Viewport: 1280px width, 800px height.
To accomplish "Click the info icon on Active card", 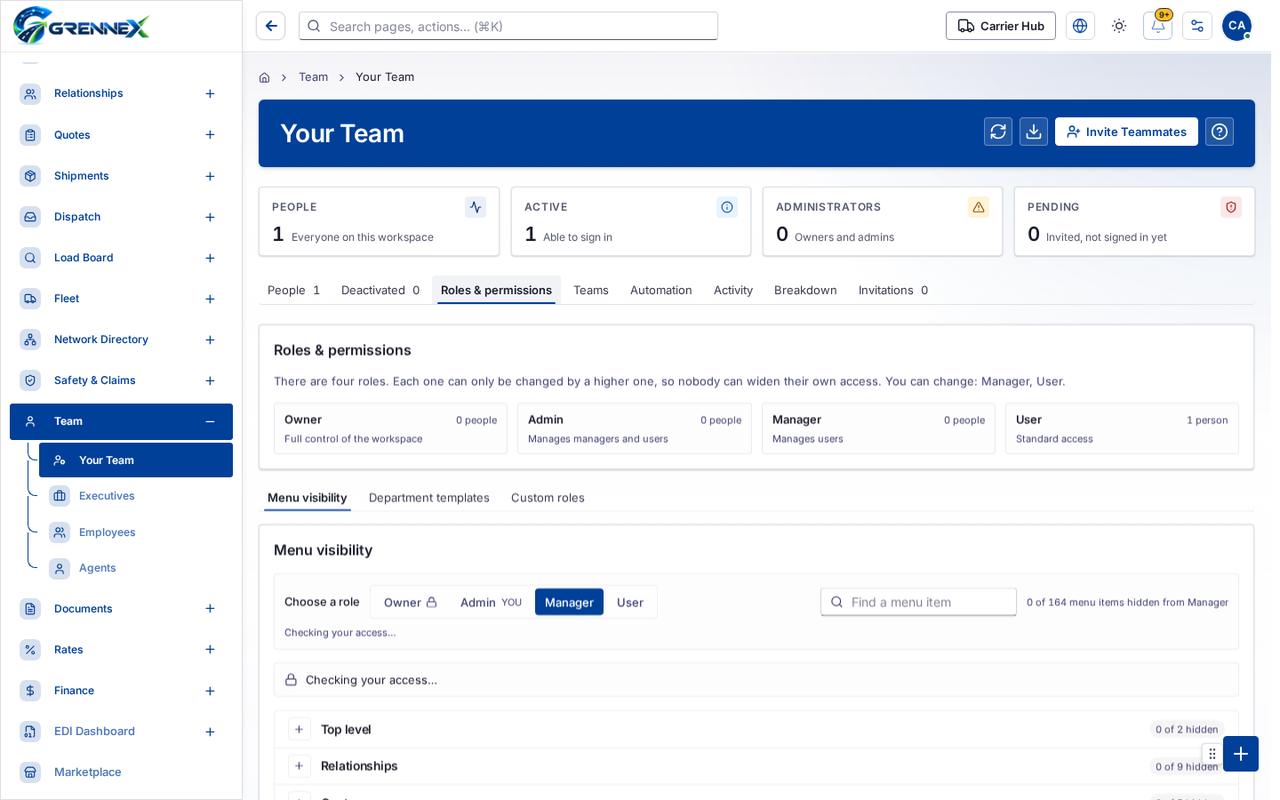I will tap(727, 207).
